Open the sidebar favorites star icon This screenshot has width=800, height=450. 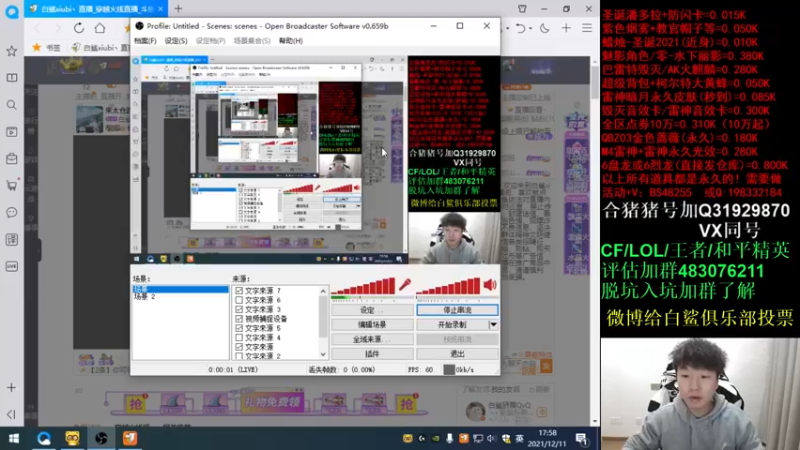coord(12,51)
